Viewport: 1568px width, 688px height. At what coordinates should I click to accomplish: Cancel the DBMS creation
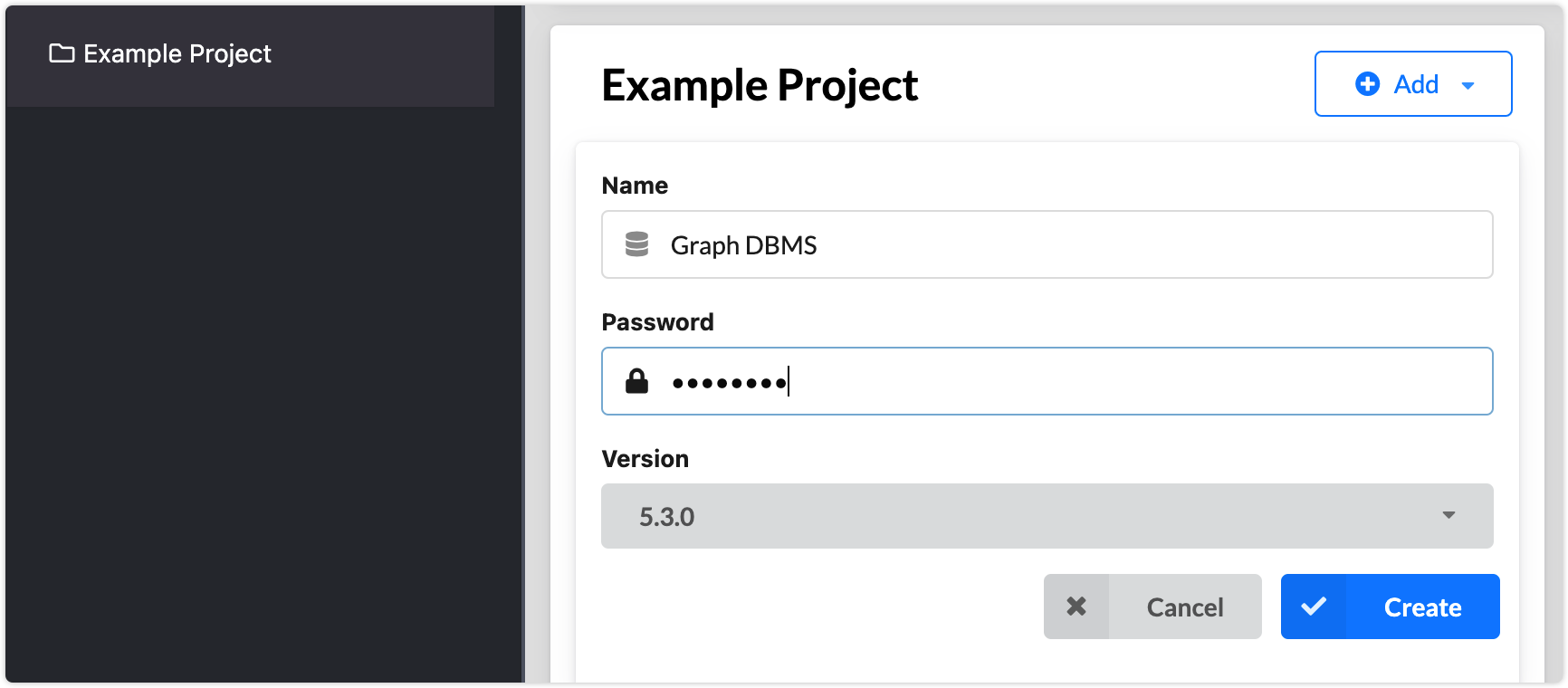point(1184,607)
